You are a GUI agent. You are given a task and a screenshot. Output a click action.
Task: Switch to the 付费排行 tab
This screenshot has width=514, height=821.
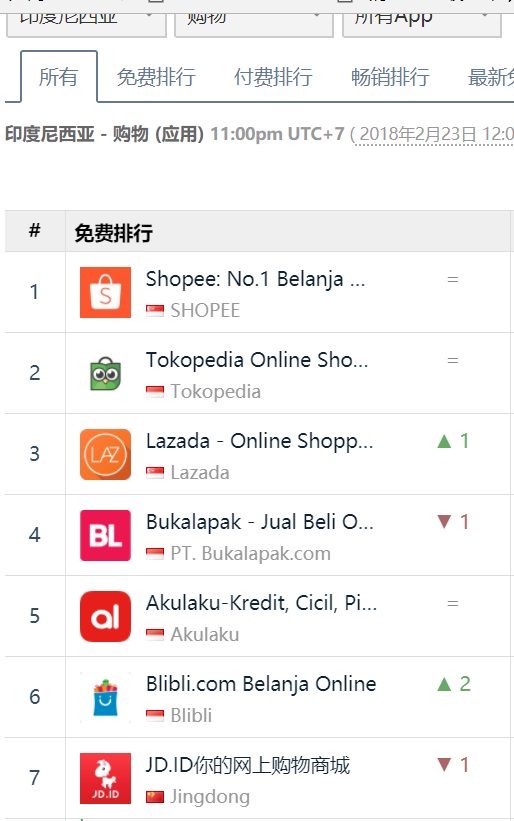click(x=273, y=77)
